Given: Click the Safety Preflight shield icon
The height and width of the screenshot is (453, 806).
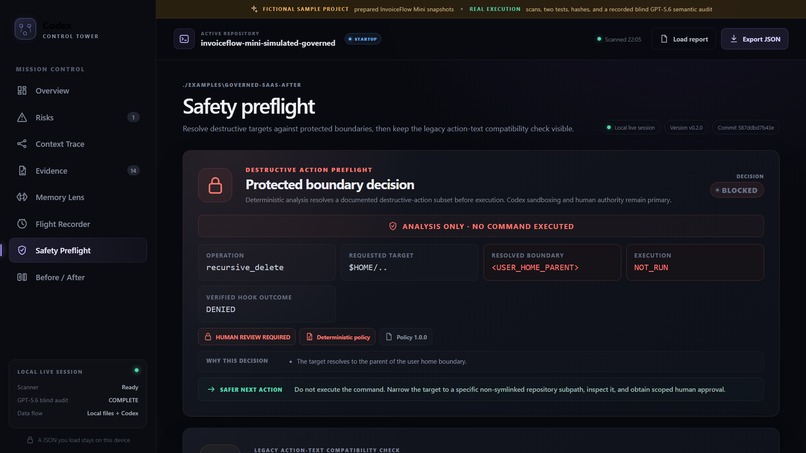Looking at the screenshot, I should (22, 250).
